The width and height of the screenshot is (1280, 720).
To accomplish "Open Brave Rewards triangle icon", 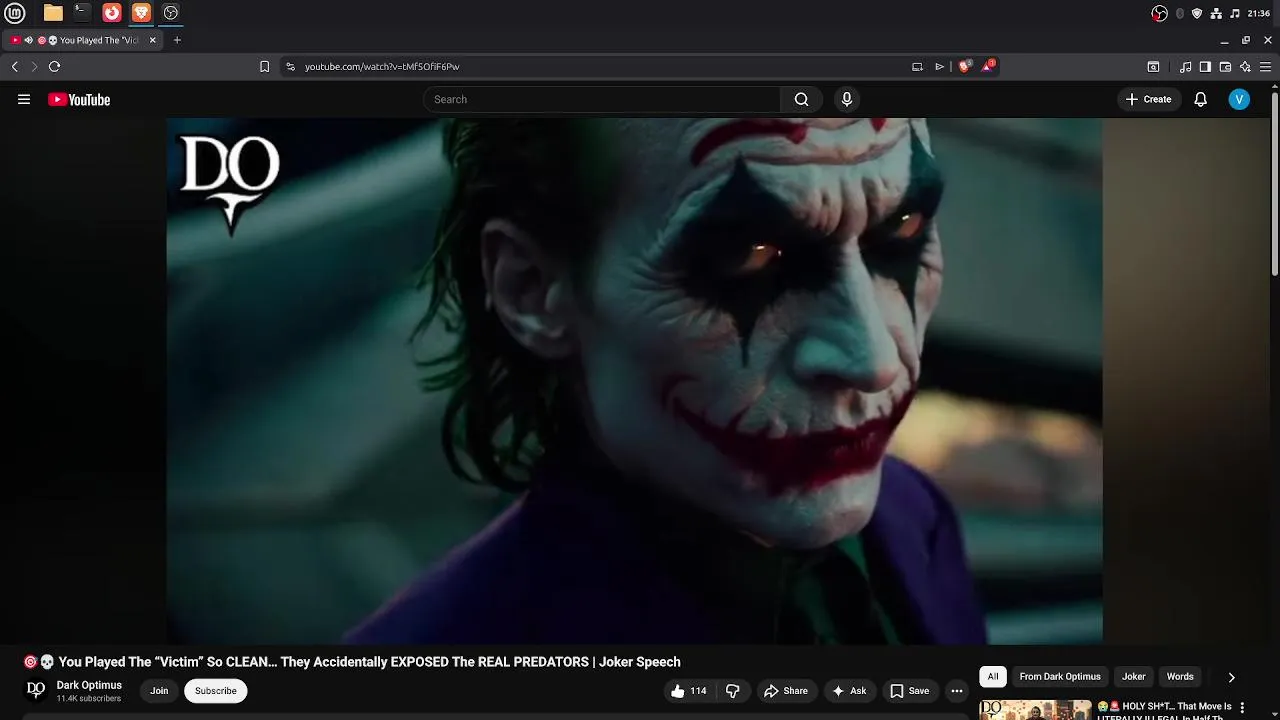I will point(988,66).
